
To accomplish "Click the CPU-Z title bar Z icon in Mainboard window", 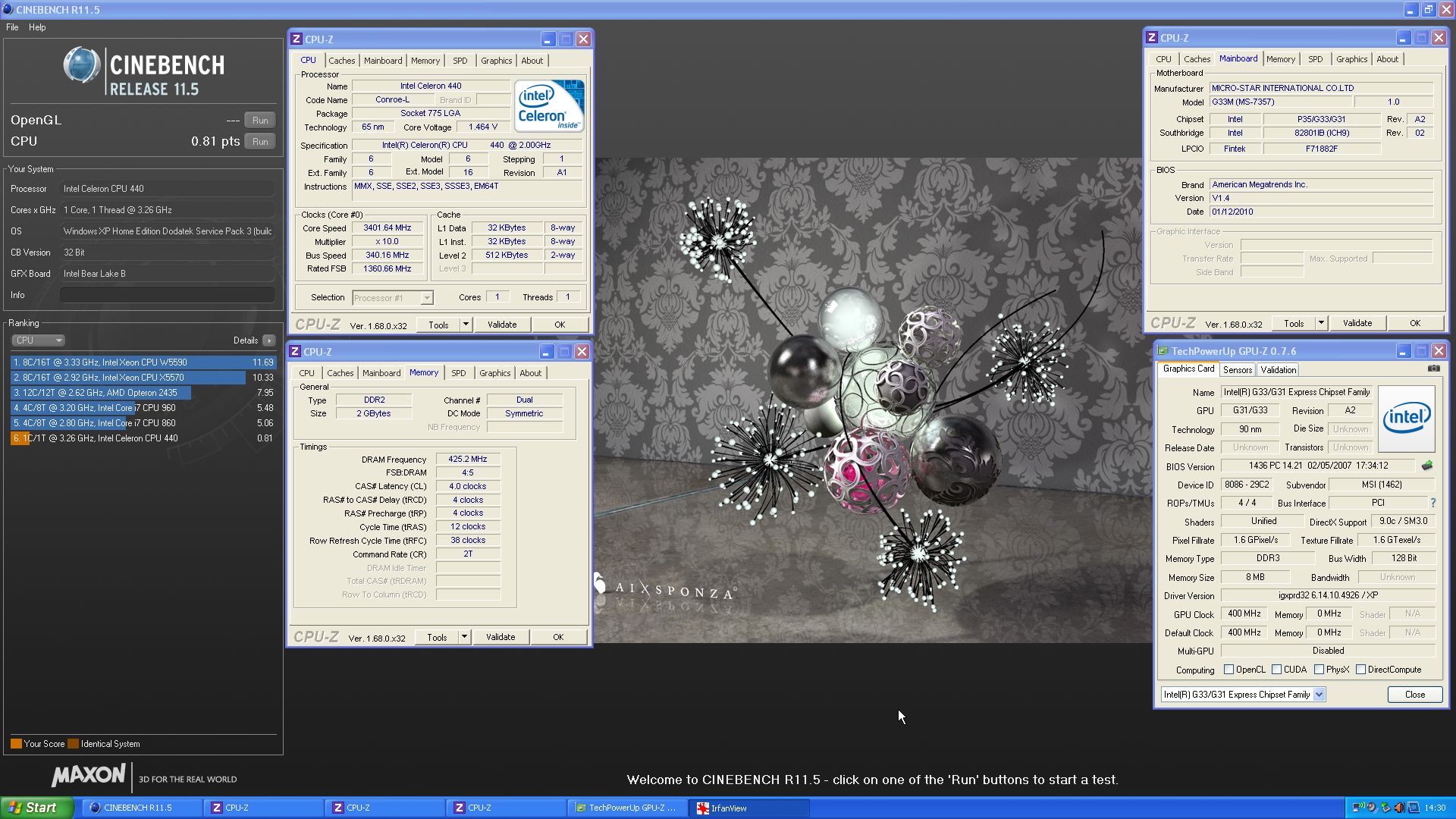I will tap(1151, 37).
